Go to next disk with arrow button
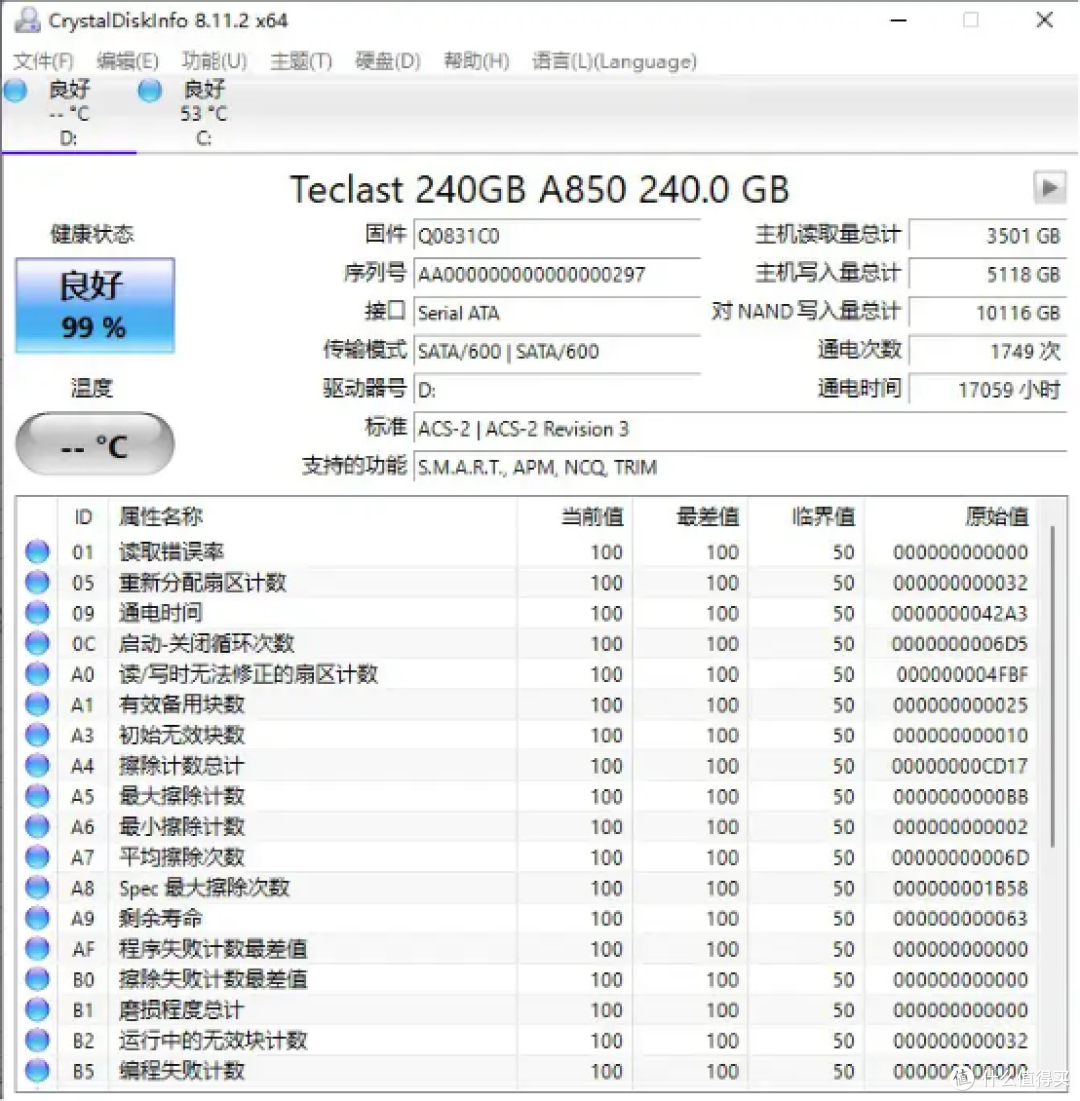1080x1101 pixels. point(1050,187)
